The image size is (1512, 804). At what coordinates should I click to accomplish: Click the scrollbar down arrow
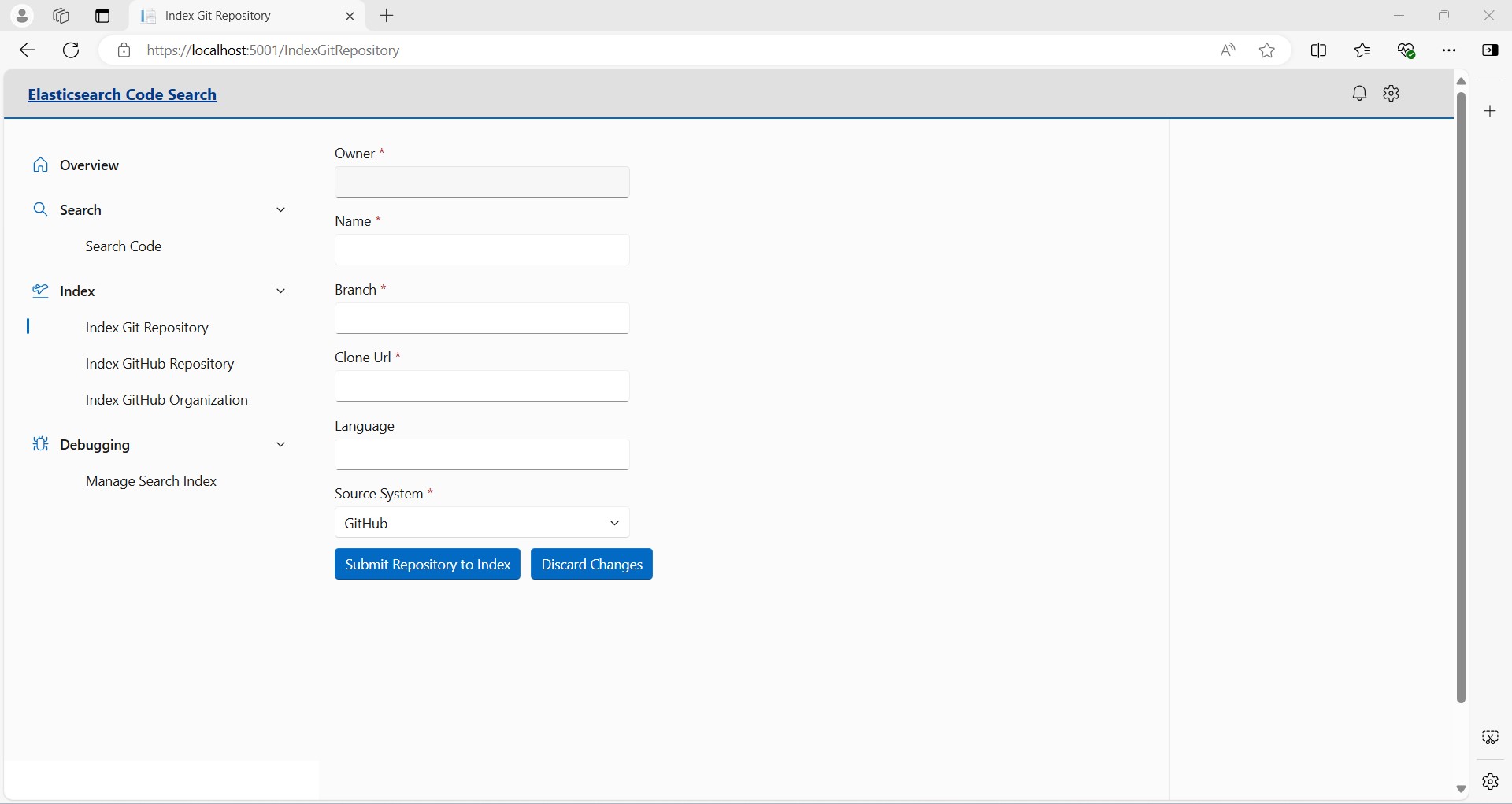tap(1461, 788)
